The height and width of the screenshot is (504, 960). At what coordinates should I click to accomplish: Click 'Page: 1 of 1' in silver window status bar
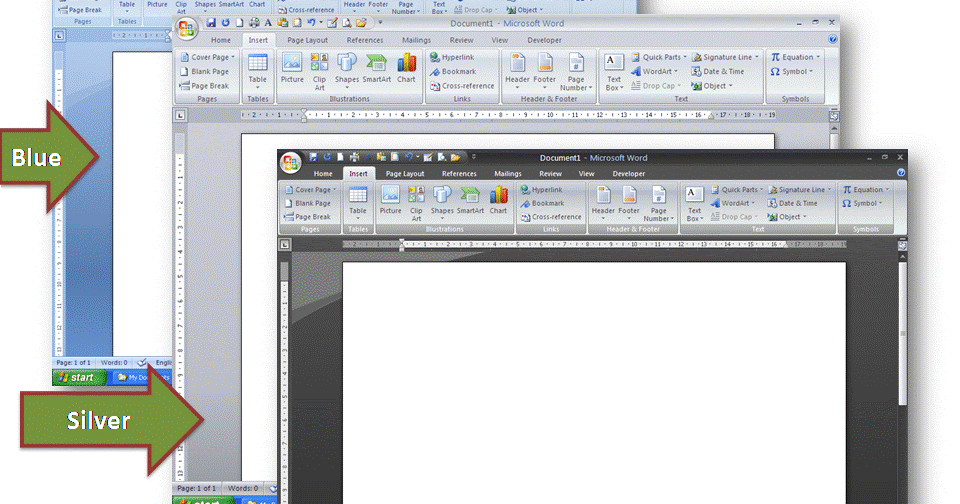197,488
